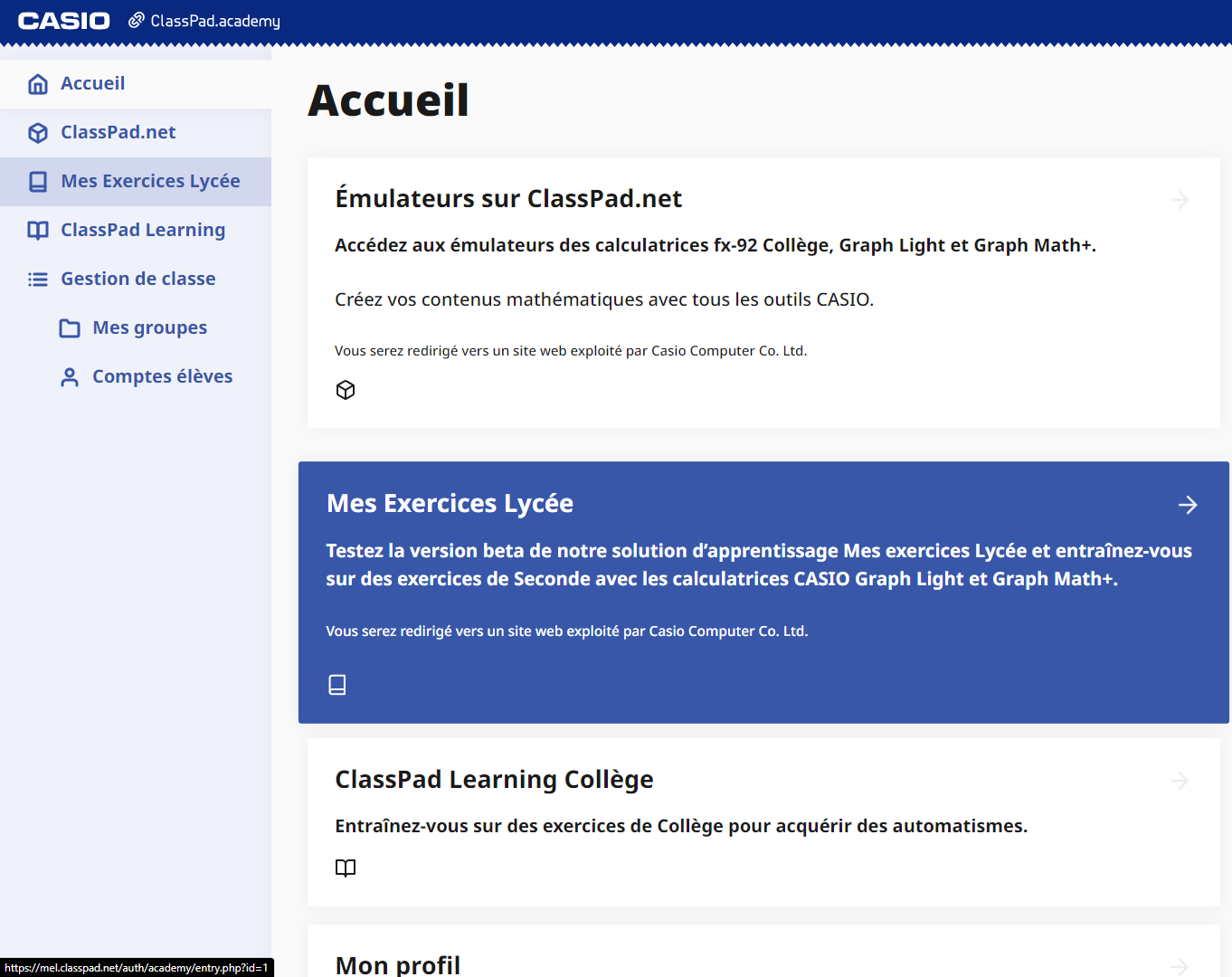This screenshot has height=977, width=1232.
Task: Click the ClassPad.net cube icon in the sidebar
Action: click(38, 133)
